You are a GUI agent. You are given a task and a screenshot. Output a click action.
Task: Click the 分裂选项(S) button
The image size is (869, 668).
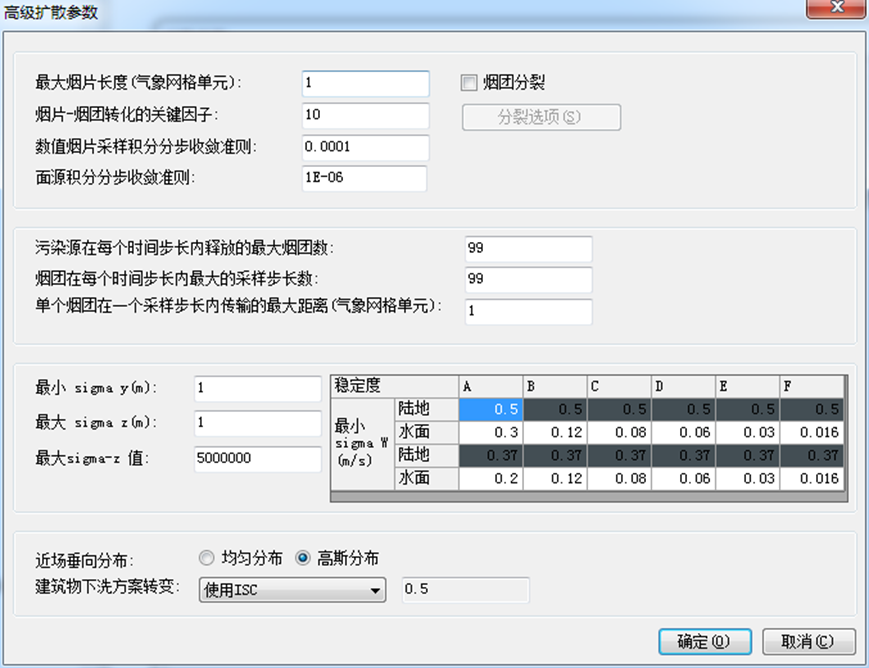point(541,117)
